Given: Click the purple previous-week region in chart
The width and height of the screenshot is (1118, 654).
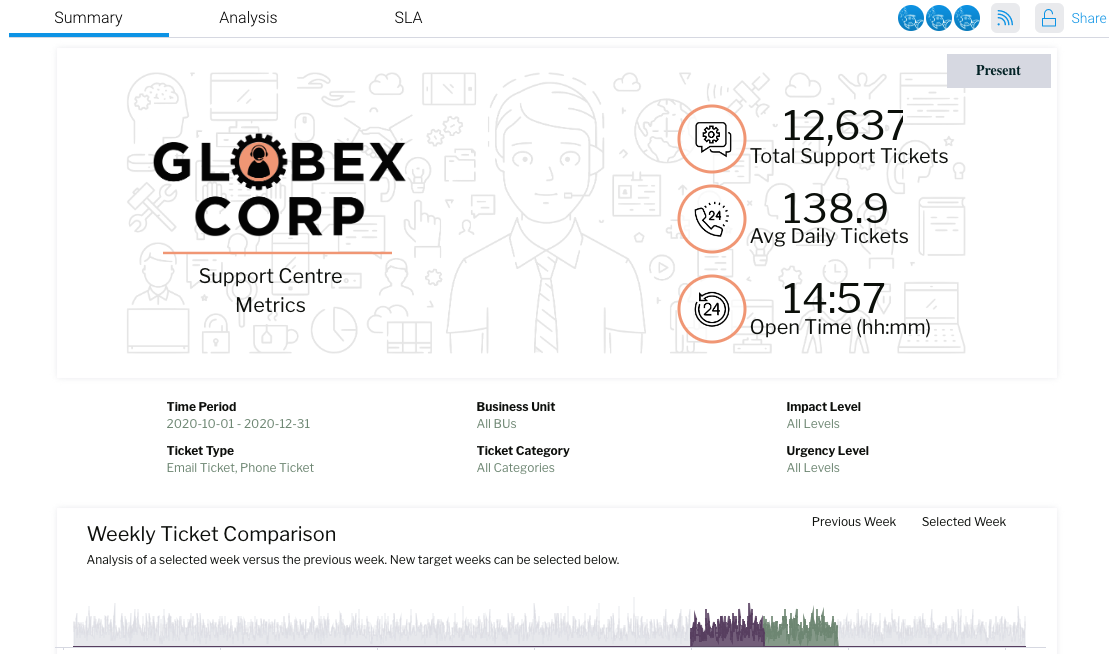Looking at the screenshot, I should click(727, 630).
